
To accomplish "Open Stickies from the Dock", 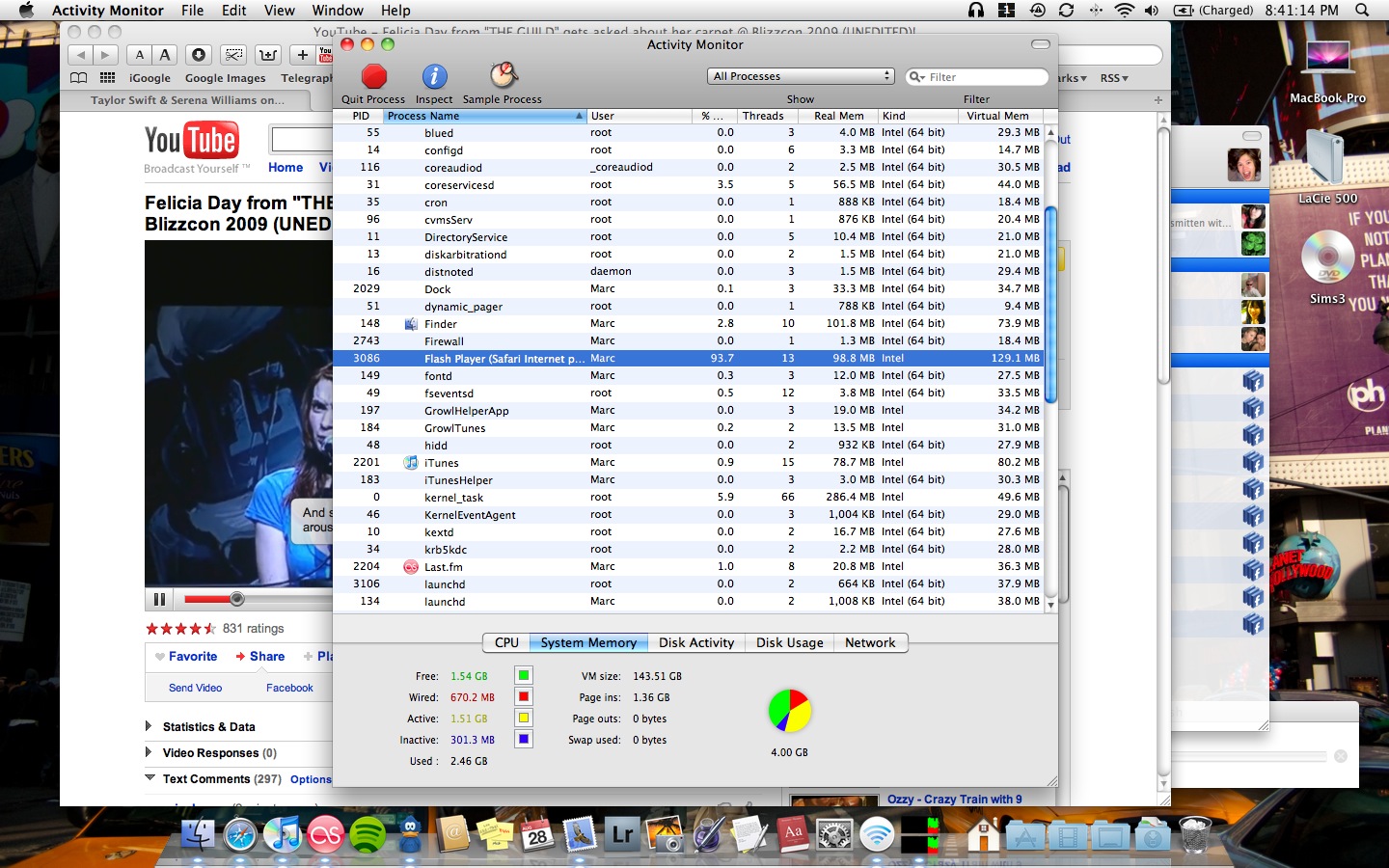I will (x=495, y=834).
